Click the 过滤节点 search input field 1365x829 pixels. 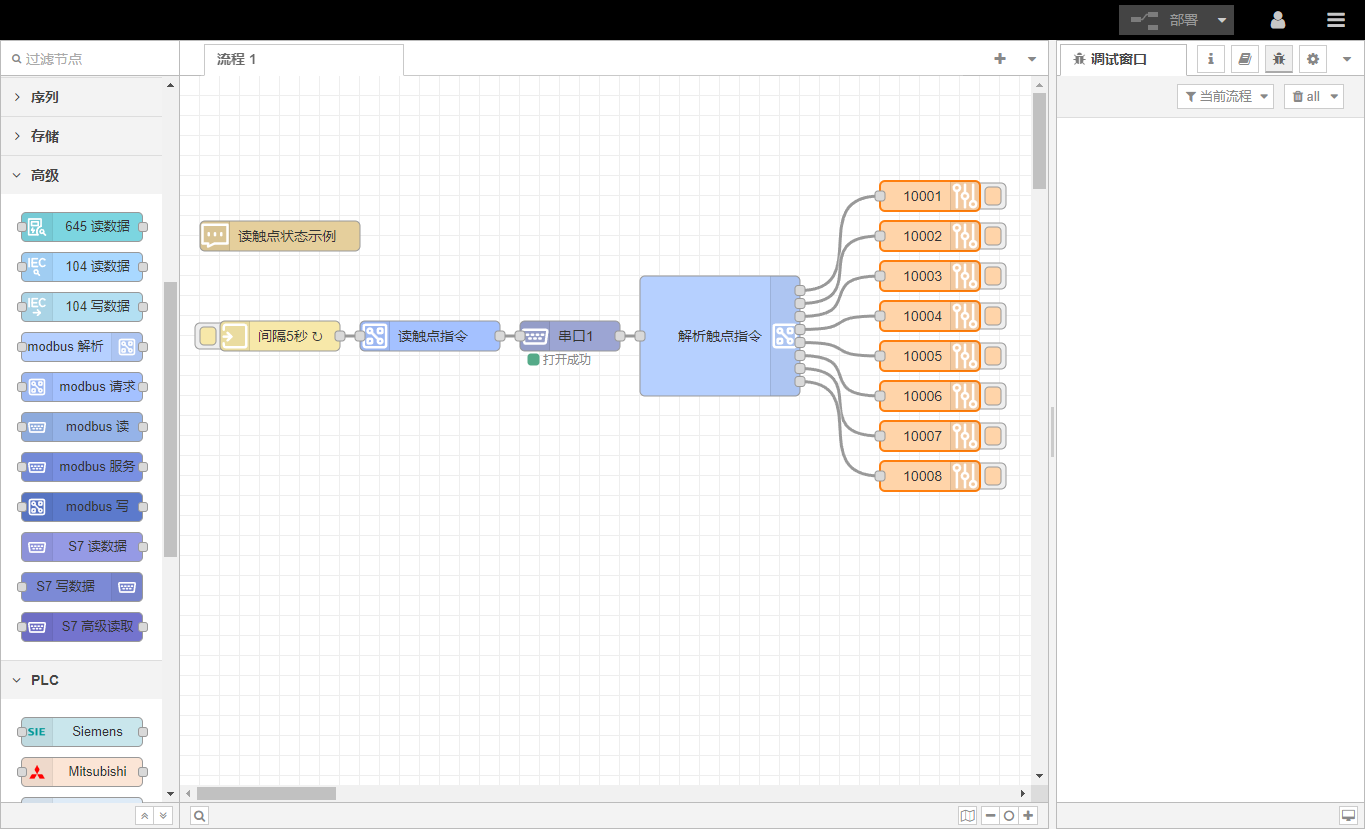(x=92, y=59)
